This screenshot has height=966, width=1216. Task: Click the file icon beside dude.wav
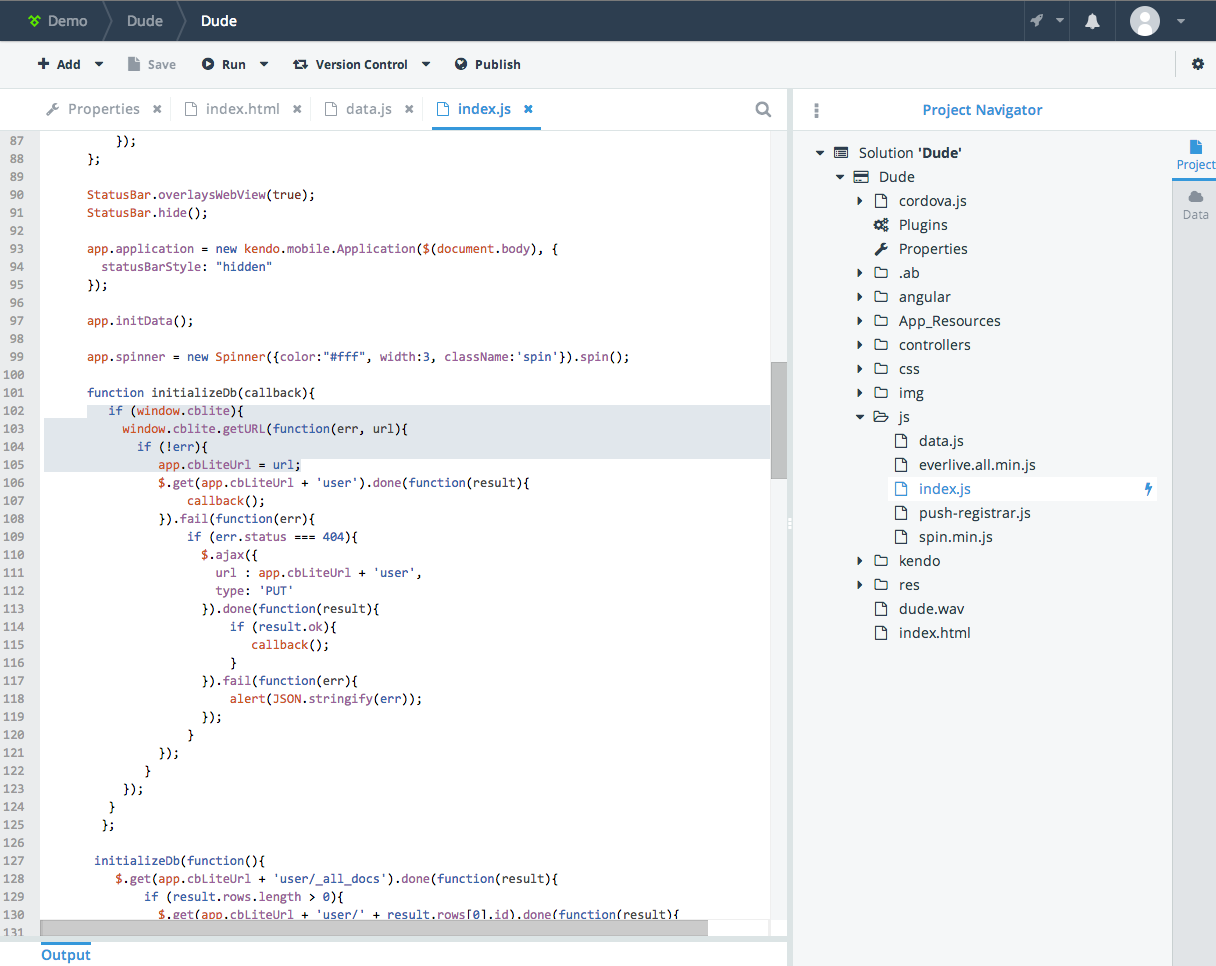(881, 609)
